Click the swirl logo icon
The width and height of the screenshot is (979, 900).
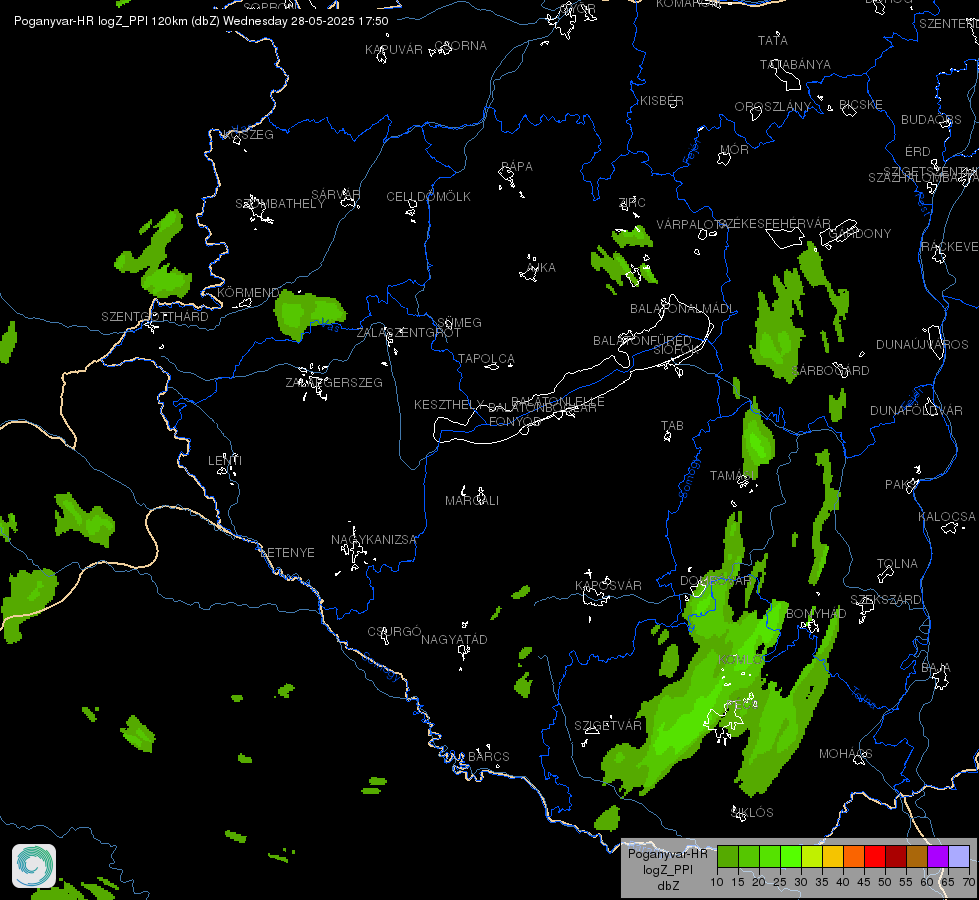34,865
